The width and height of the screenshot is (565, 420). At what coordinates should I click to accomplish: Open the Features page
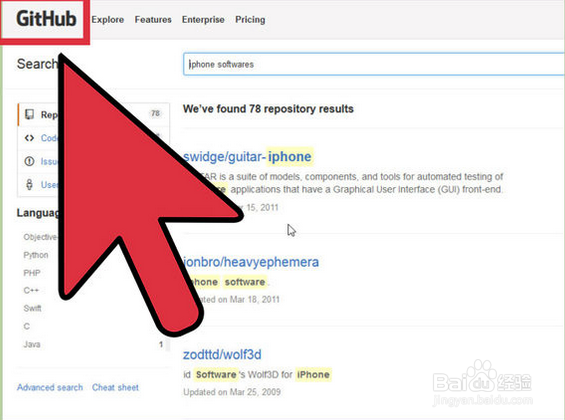[x=153, y=19]
